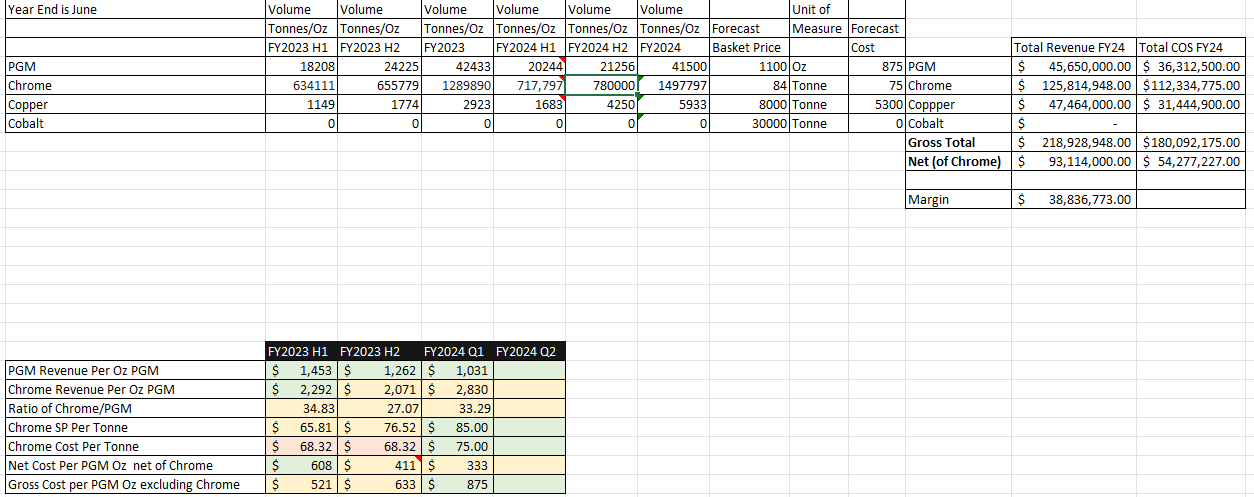The image size is (1254, 497).
Task: Click PGM FY2023 H1 volume 18208
Action: click(301, 67)
